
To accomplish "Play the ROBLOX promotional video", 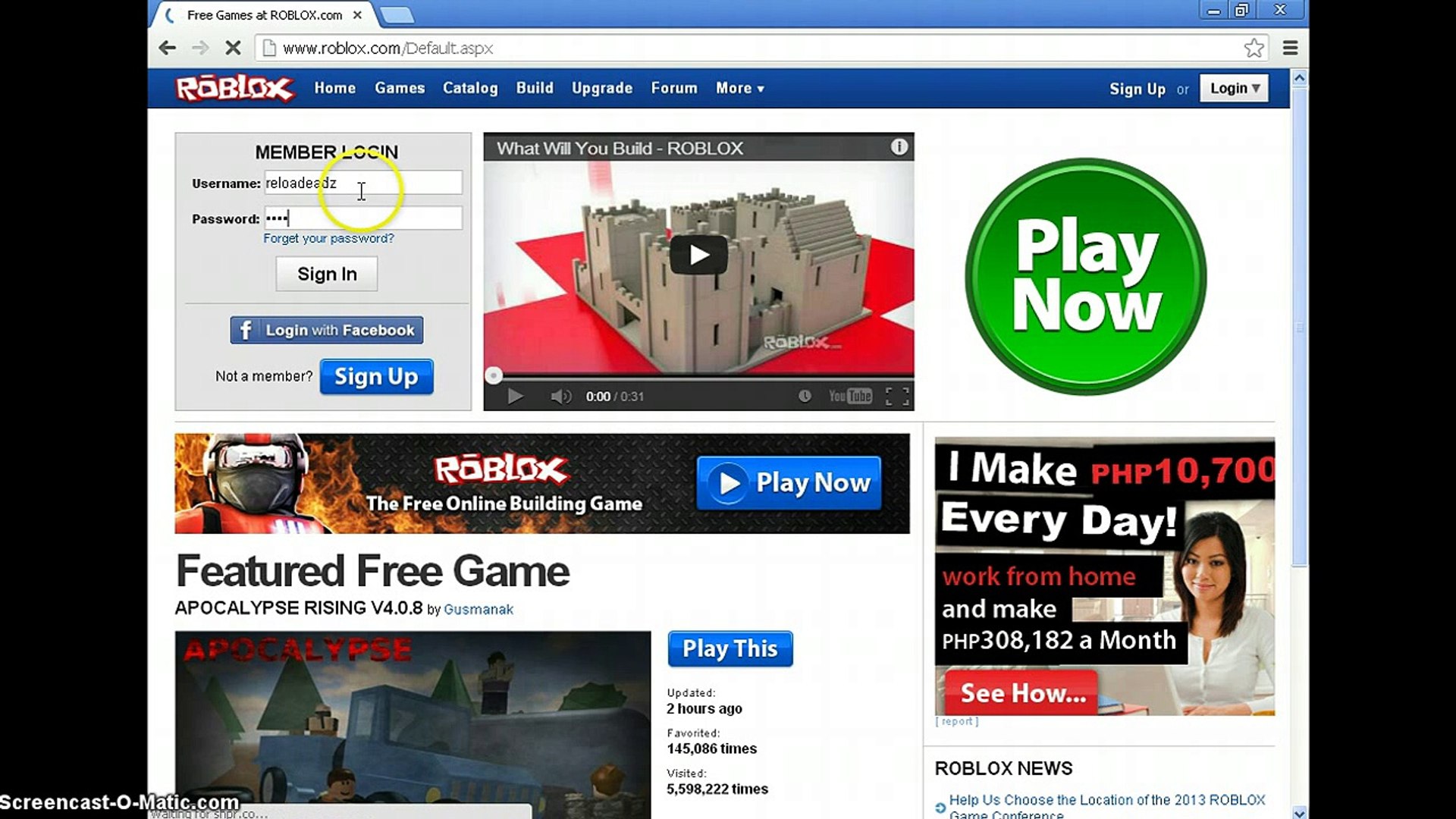I will pos(698,255).
